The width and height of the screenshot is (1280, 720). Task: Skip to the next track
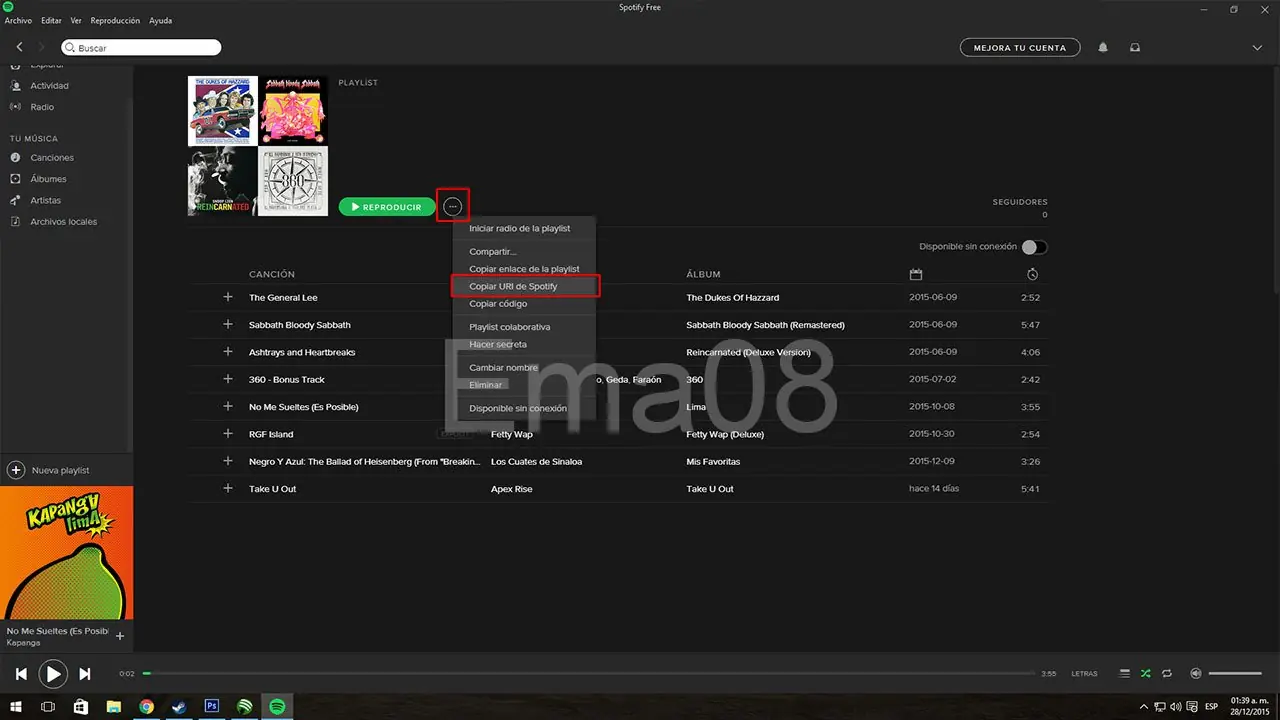85,674
